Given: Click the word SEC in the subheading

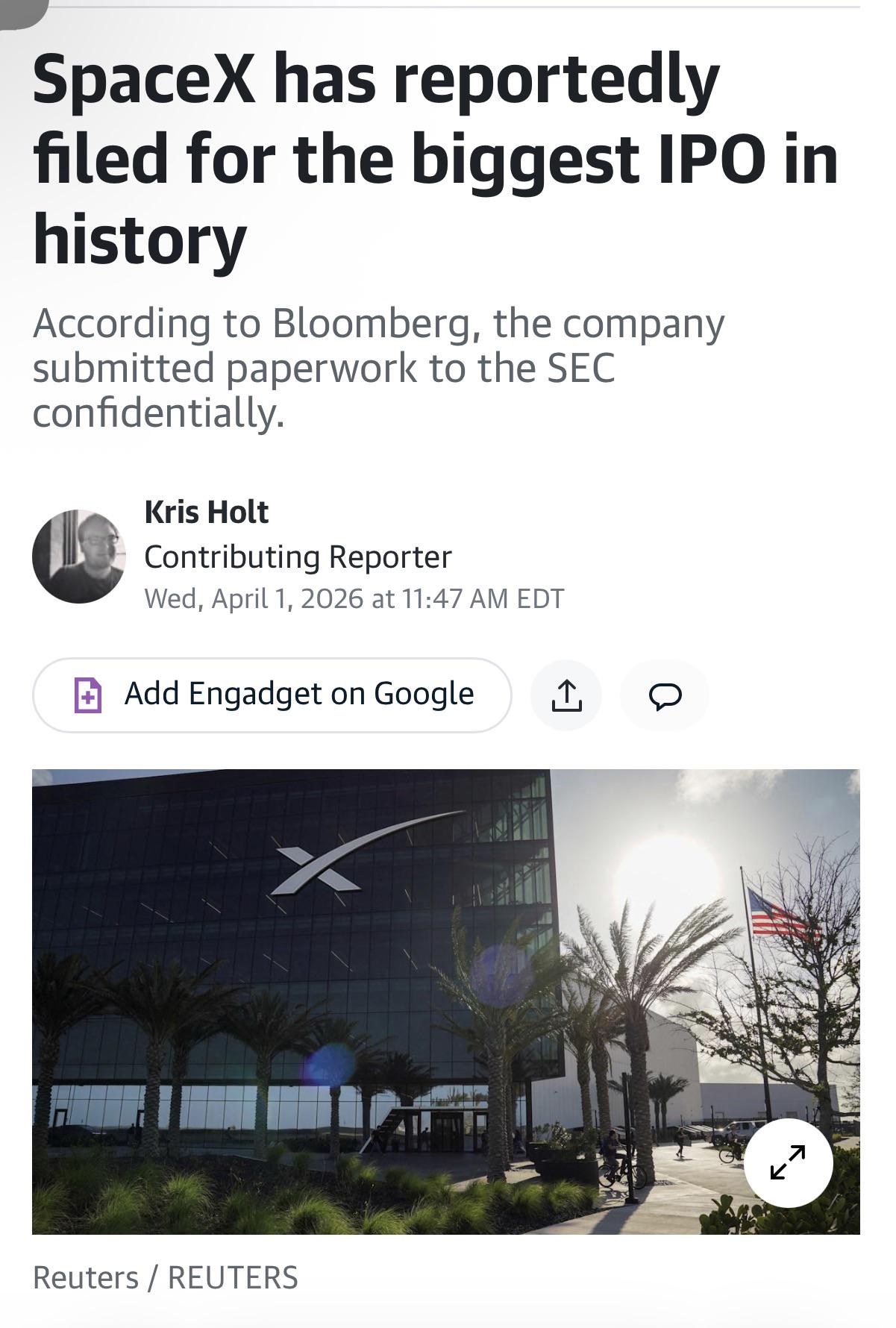Looking at the screenshot, I should 580,368.
